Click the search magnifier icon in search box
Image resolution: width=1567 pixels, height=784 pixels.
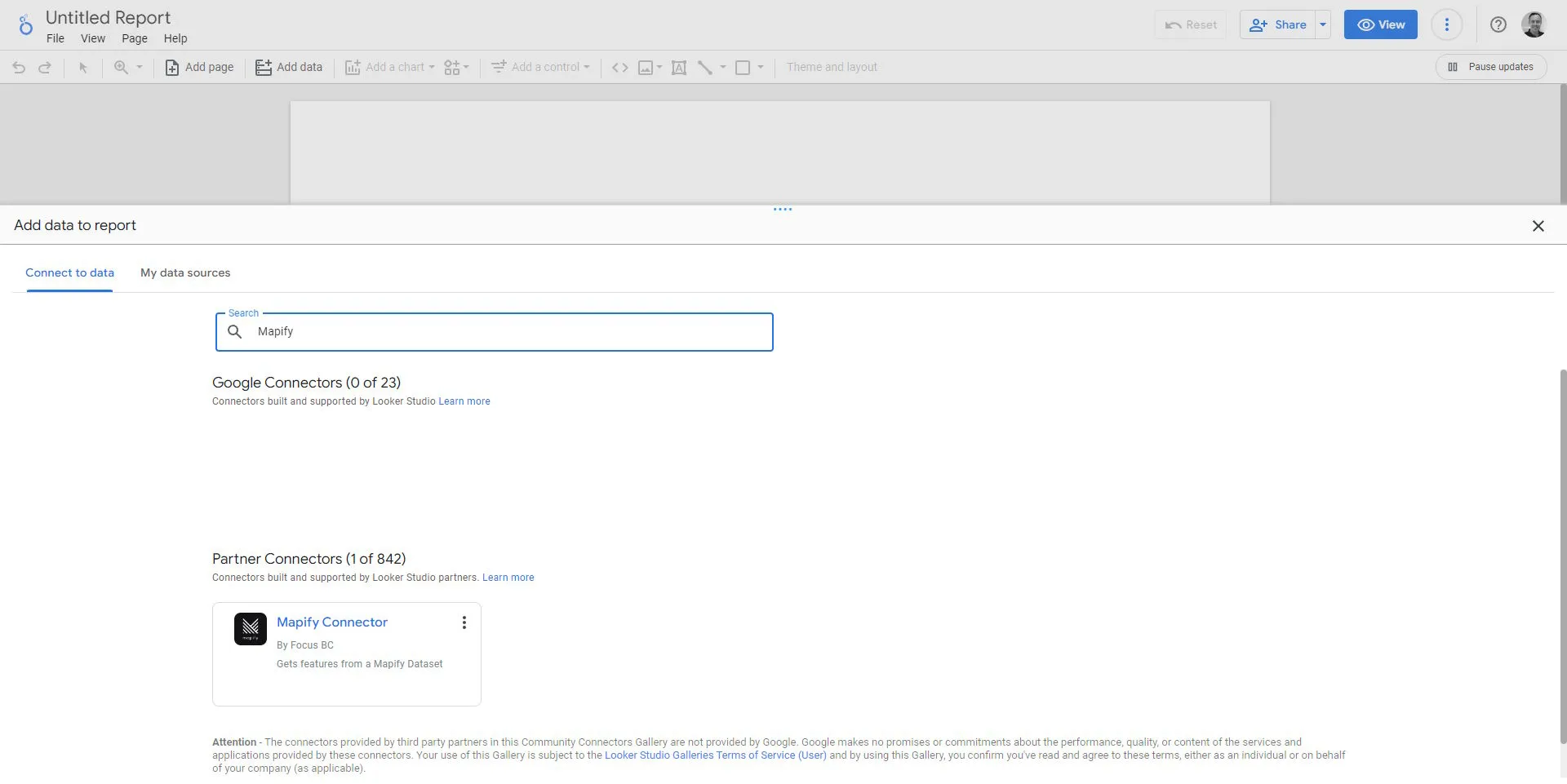[x=235, y=331]
